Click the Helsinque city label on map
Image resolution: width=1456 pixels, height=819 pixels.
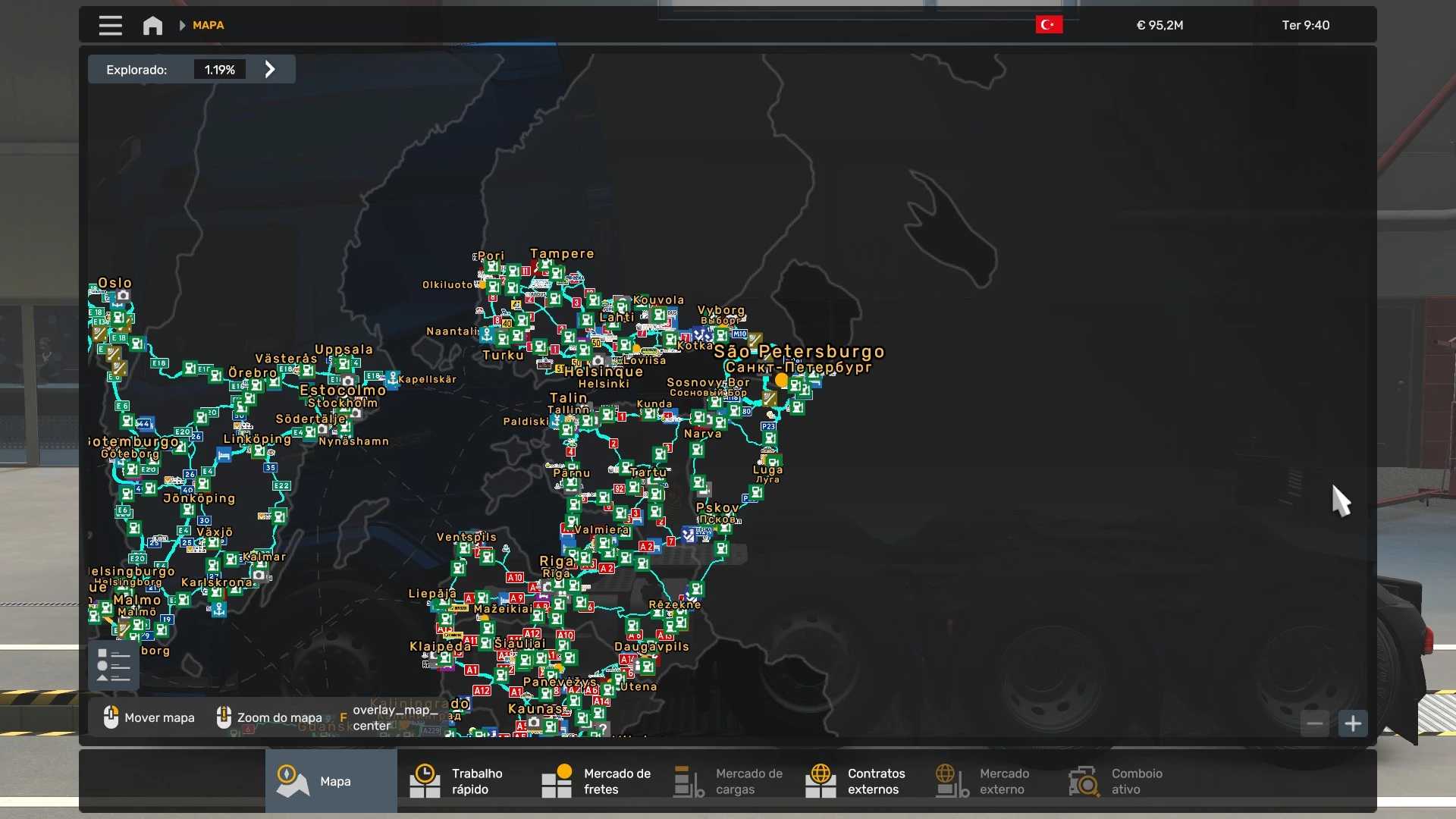pos(604,372)
